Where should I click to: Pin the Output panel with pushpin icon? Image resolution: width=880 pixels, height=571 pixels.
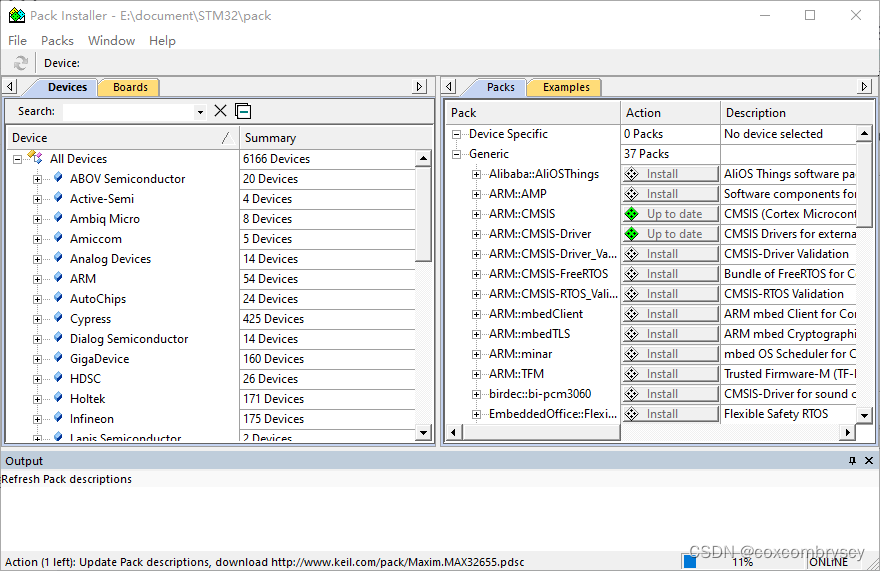pos(852,460)
